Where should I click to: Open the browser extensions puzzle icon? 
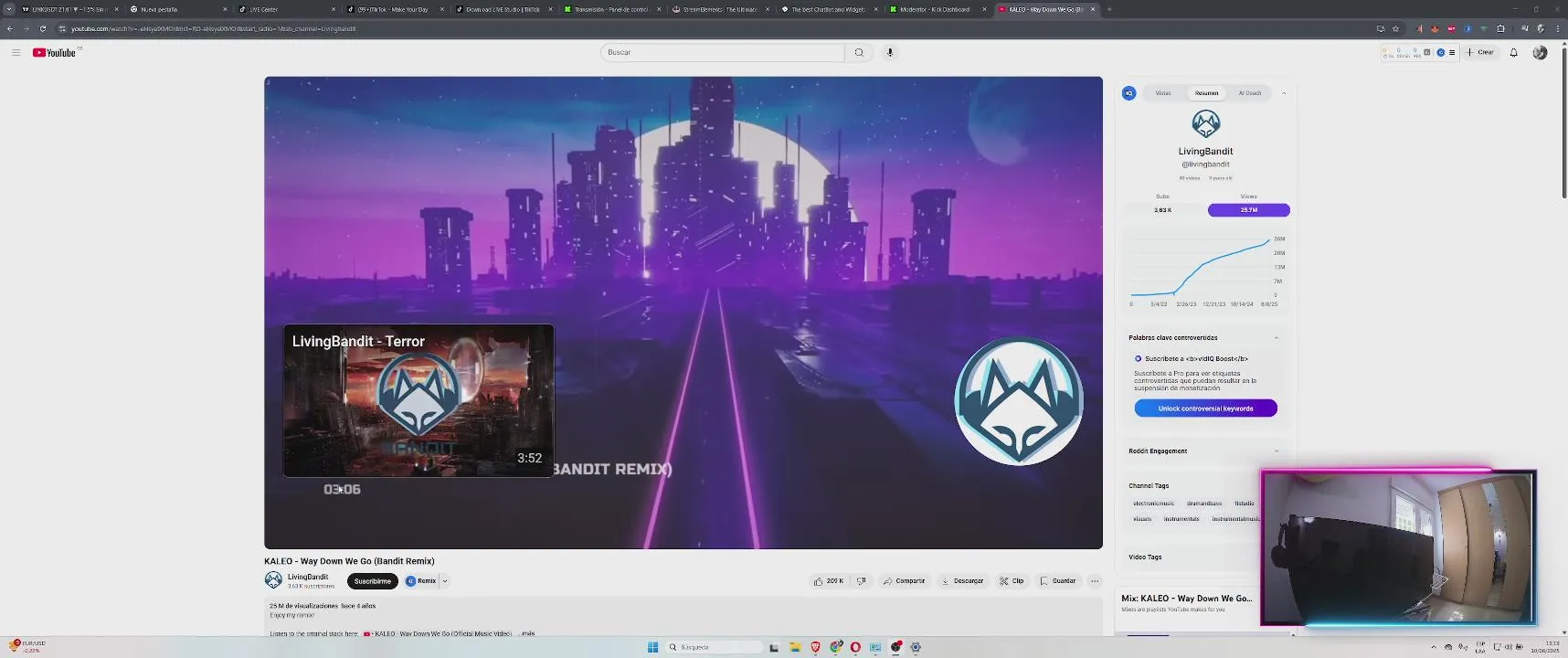pyautogui.click(x=1500, y=28)
